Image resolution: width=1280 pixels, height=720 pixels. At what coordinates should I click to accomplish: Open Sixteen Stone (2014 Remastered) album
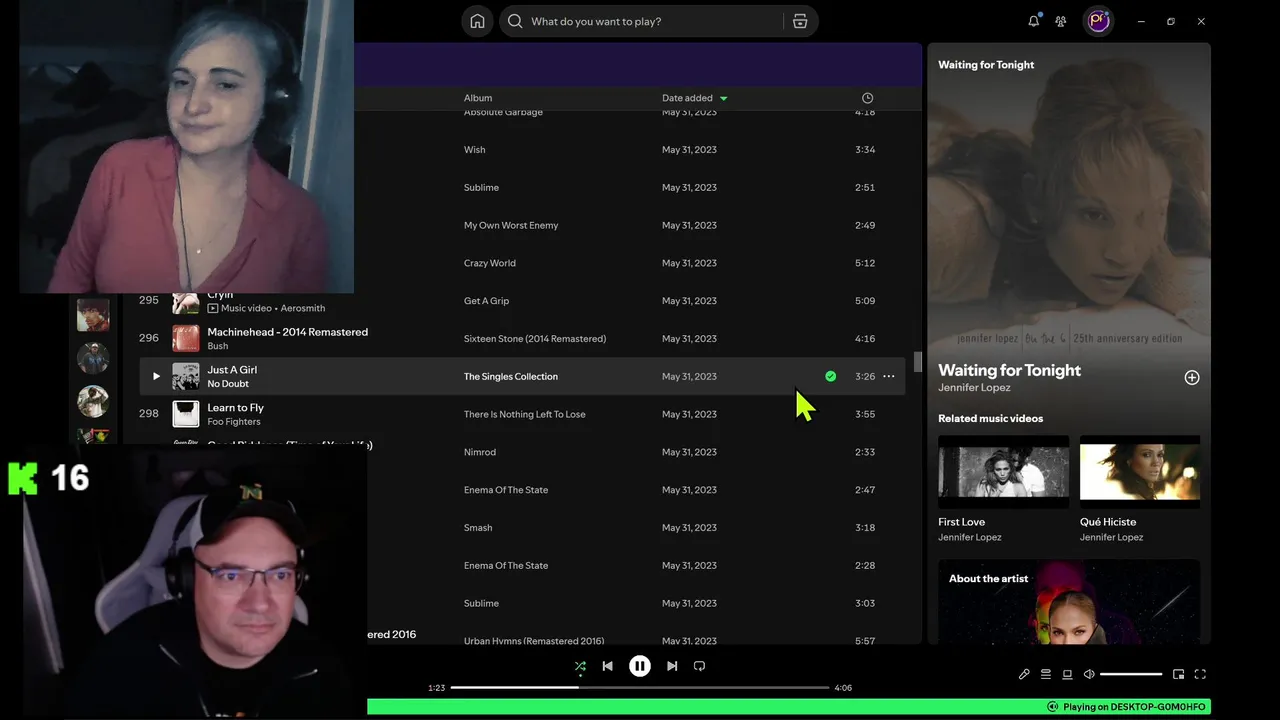coord(535,339)
